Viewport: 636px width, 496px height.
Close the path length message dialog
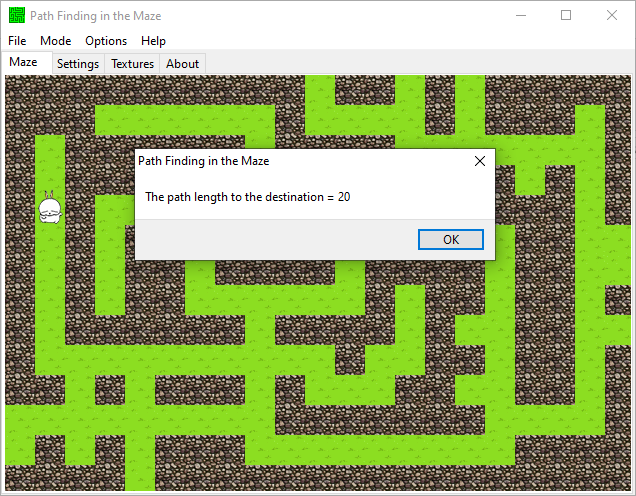tap(480, 161)
